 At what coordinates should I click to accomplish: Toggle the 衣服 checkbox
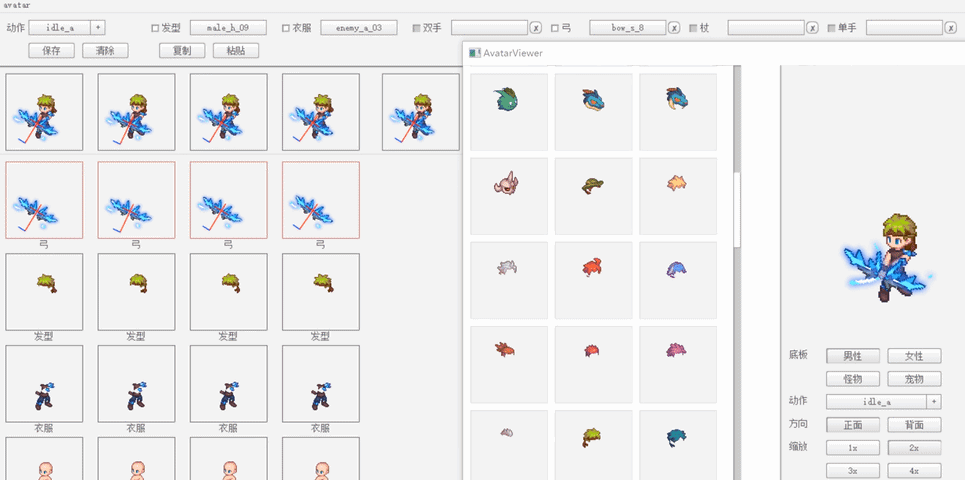pos(286,28)
